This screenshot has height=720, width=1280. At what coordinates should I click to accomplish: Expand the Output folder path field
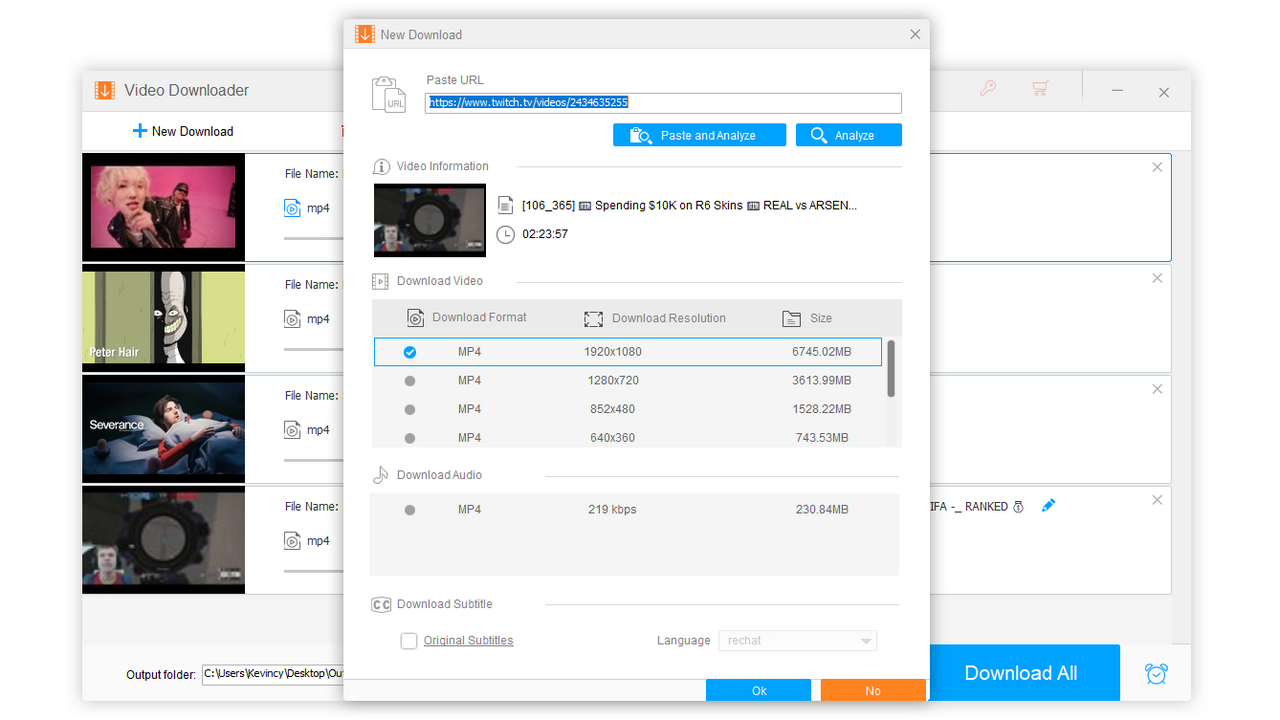pyautogui.click(x=272, y=674)
